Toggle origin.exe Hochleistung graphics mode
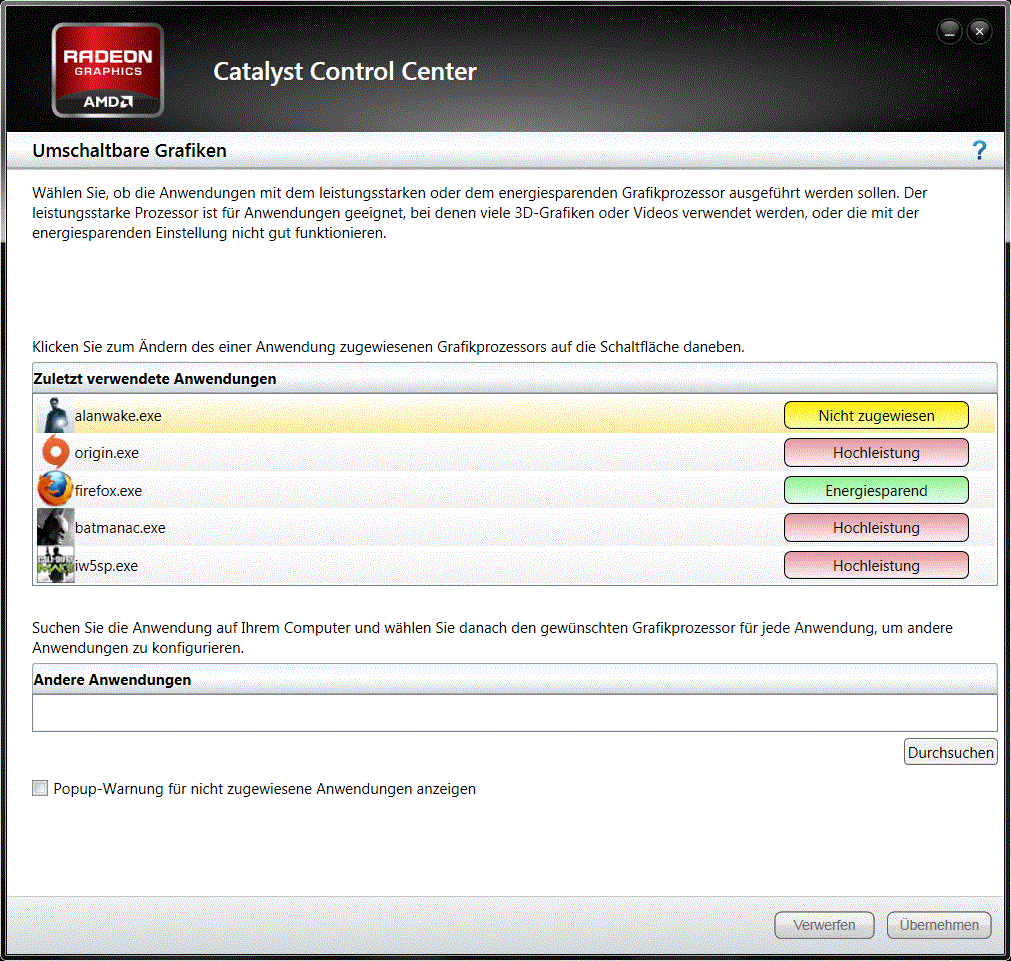The width and height of the screenshot is (1011, 961). (x=876, y=453)
